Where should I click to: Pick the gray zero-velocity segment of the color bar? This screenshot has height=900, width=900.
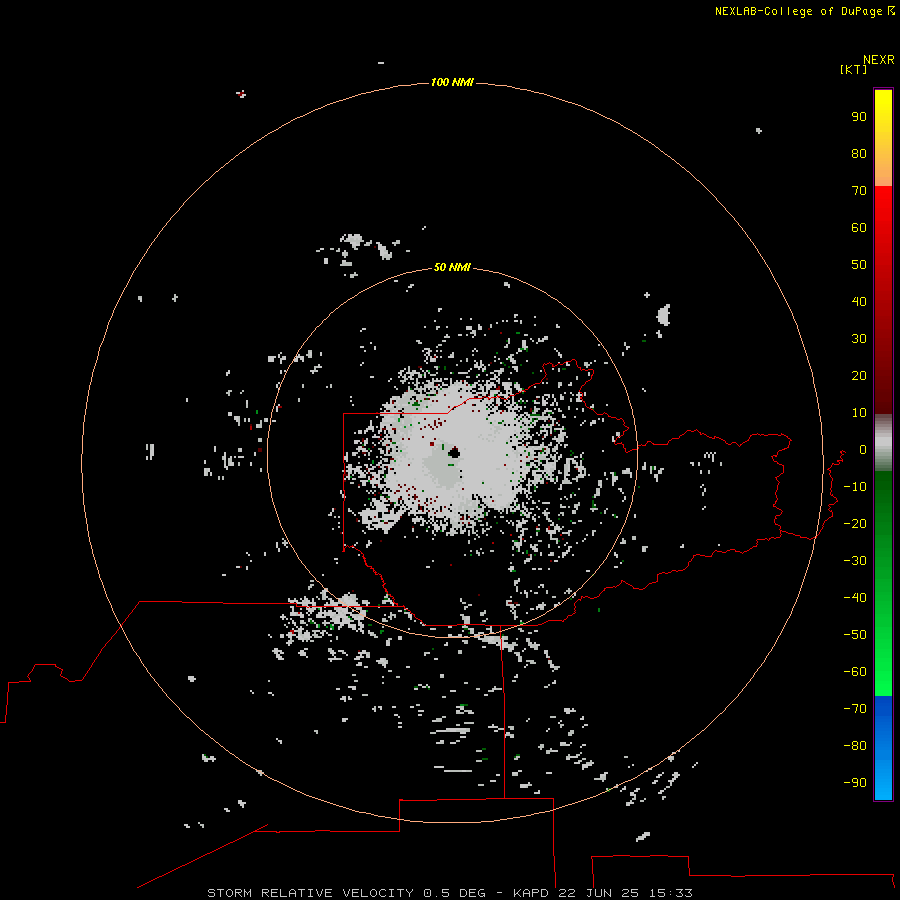click(x=883, y=443)
